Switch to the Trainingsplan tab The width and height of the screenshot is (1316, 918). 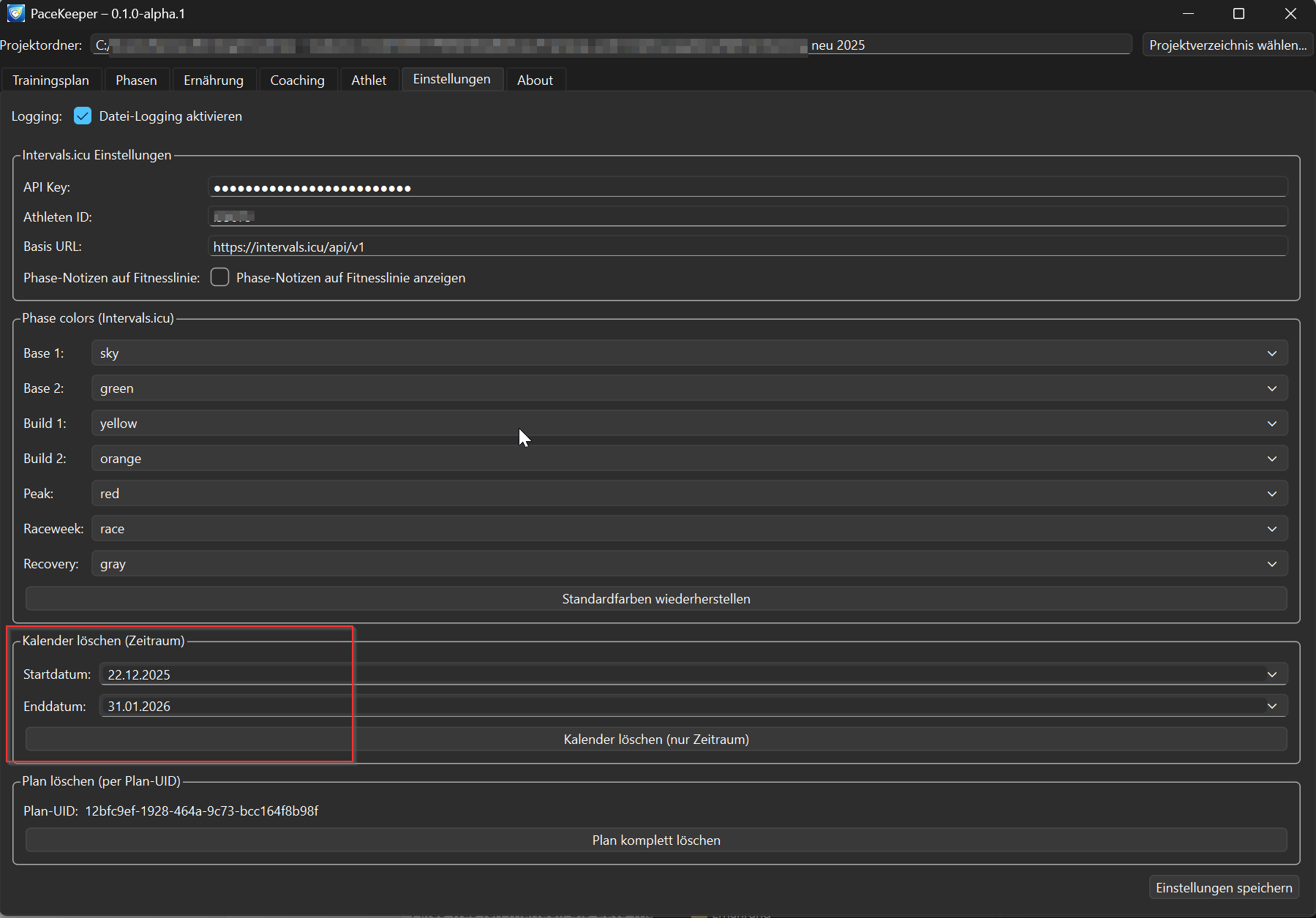tap(50, 80)
